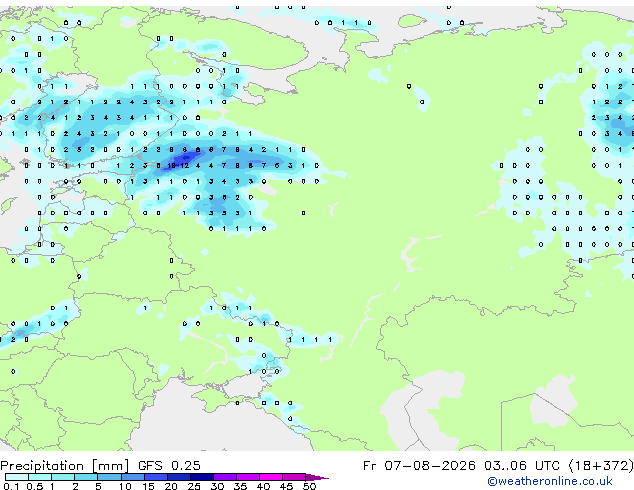The image size is (634, 490).
Task: Click the 'GFS 0.25' model label
Action: click(169, 466)
